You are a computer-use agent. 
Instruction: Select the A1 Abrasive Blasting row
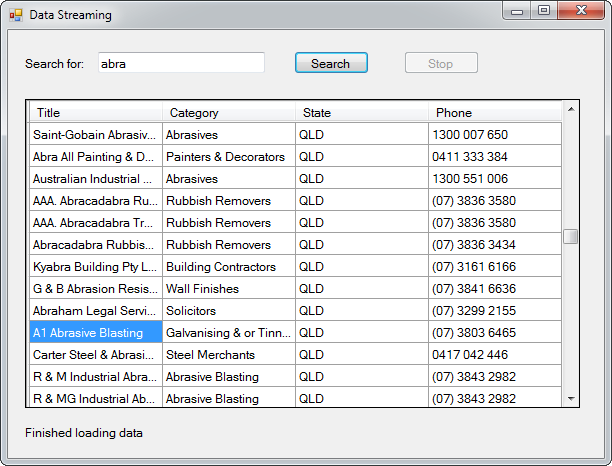point(295,333)
